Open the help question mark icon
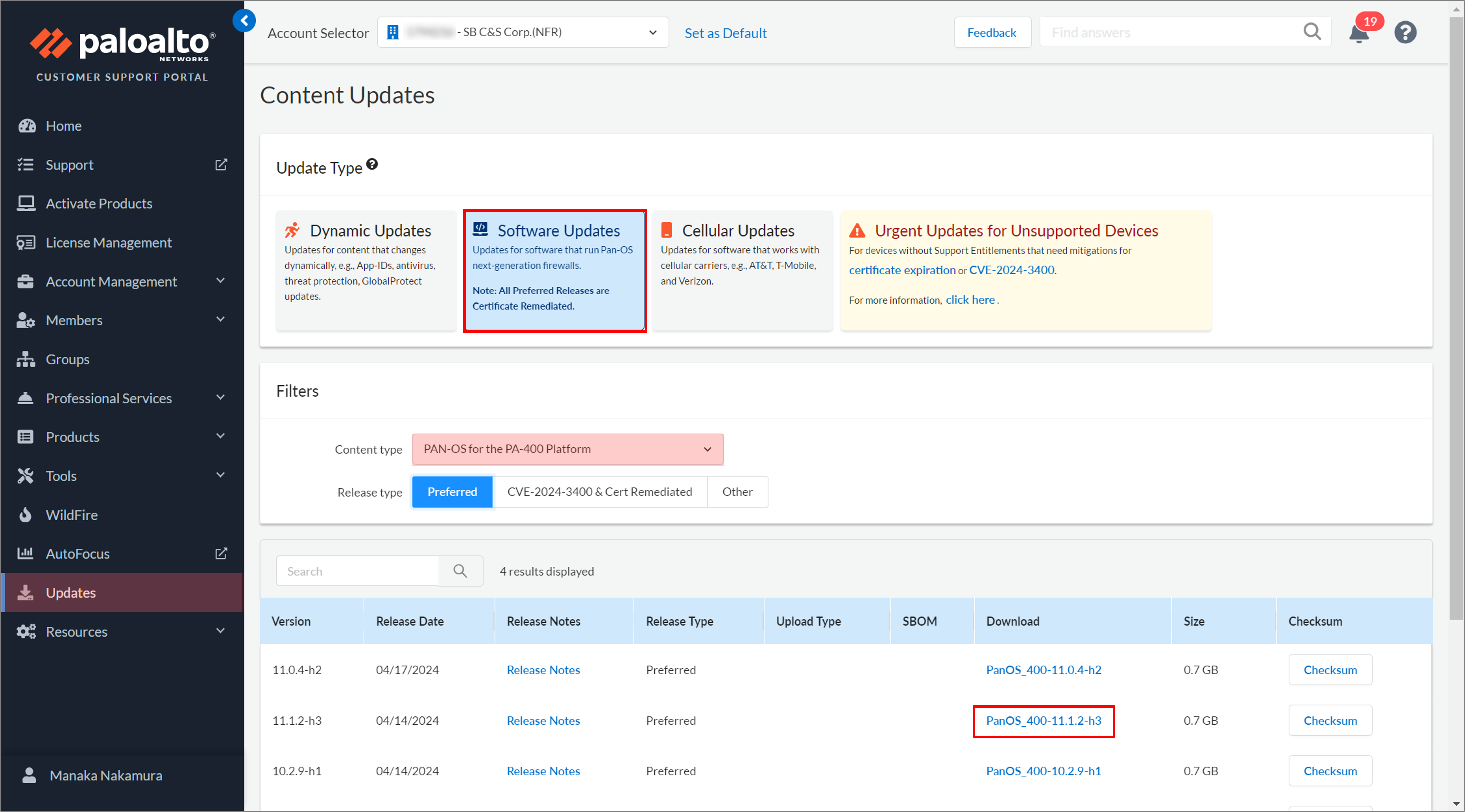The image size is (1465, 812). click(x=1405, y=33)
